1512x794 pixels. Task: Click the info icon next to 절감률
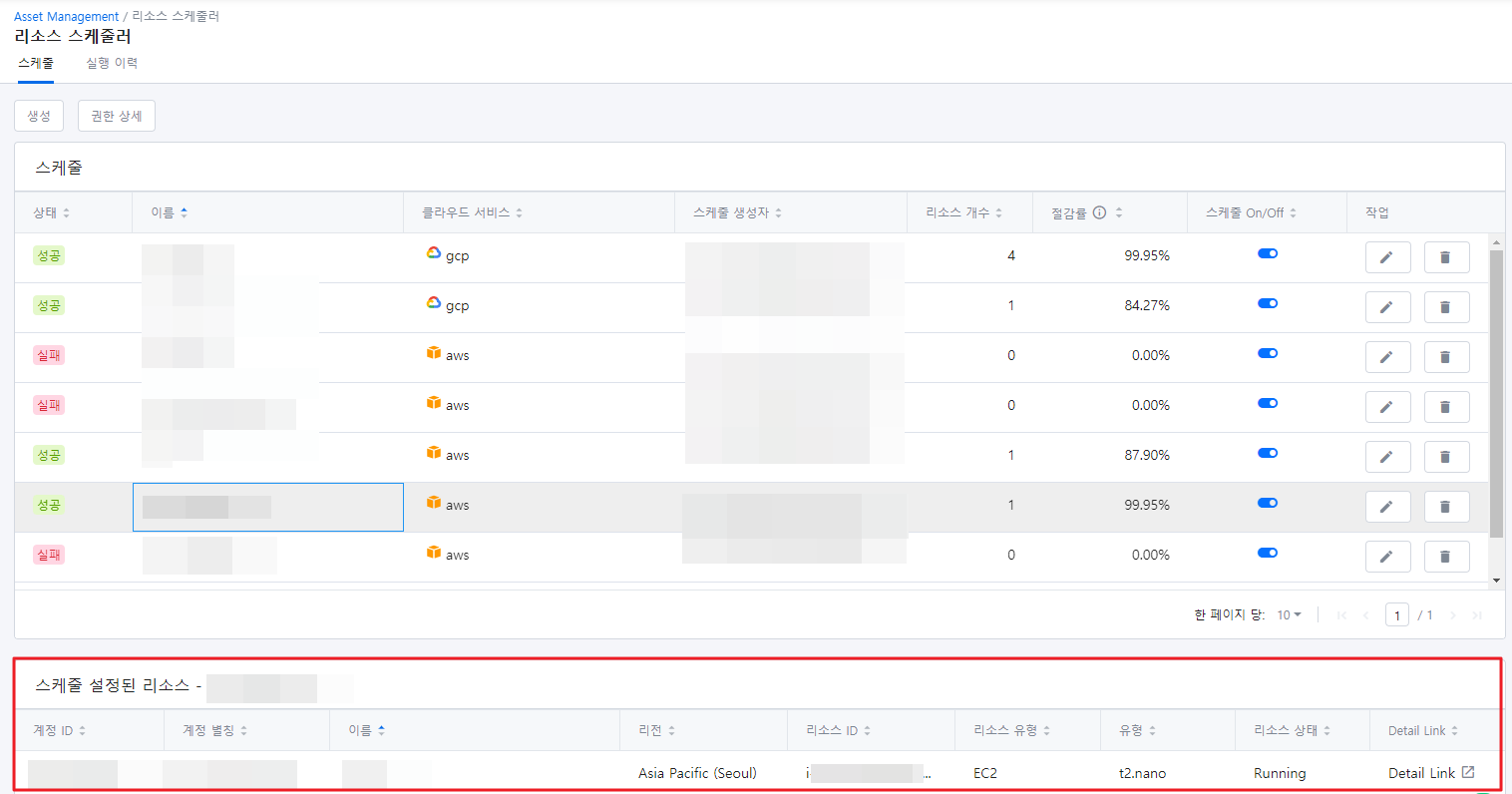(1099, 212)
